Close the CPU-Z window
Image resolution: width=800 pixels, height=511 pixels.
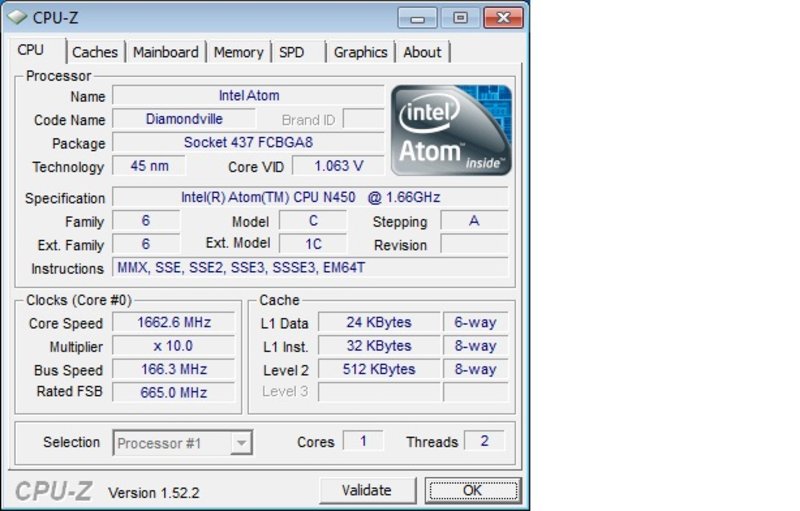(503, 18)
